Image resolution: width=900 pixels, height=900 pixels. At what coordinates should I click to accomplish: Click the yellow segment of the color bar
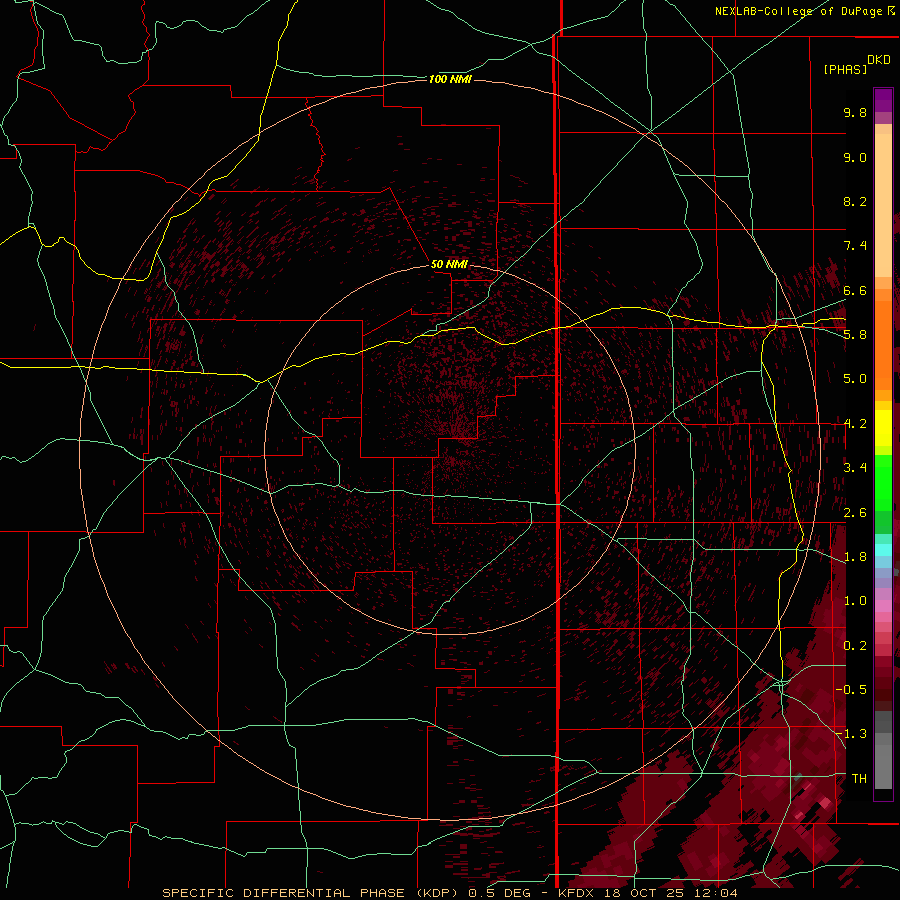click(883, 428)
